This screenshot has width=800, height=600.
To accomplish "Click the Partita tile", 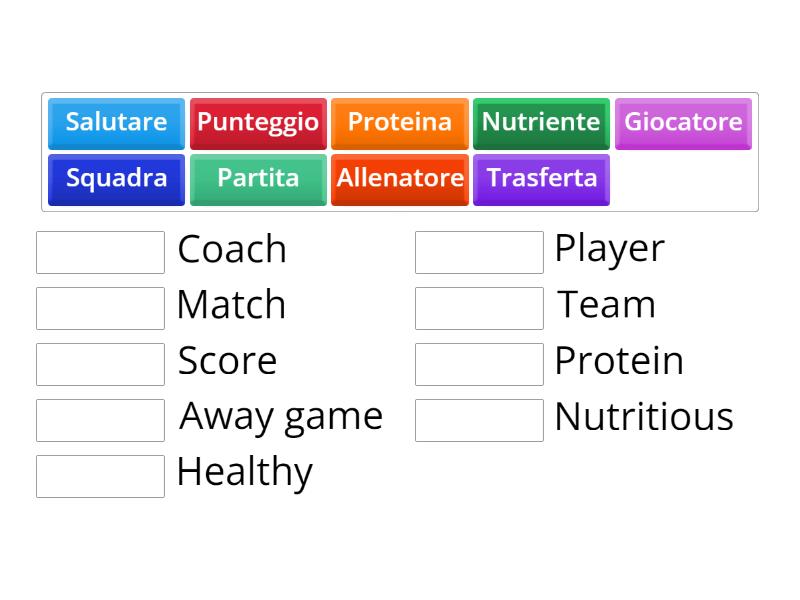I will [x=258, y=179].
